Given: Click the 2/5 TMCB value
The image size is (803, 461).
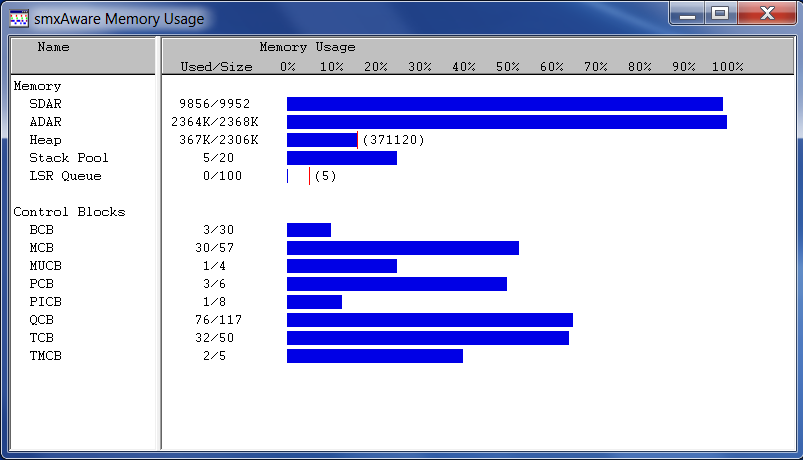Looking at the screenshot, I should pos(215,356).
